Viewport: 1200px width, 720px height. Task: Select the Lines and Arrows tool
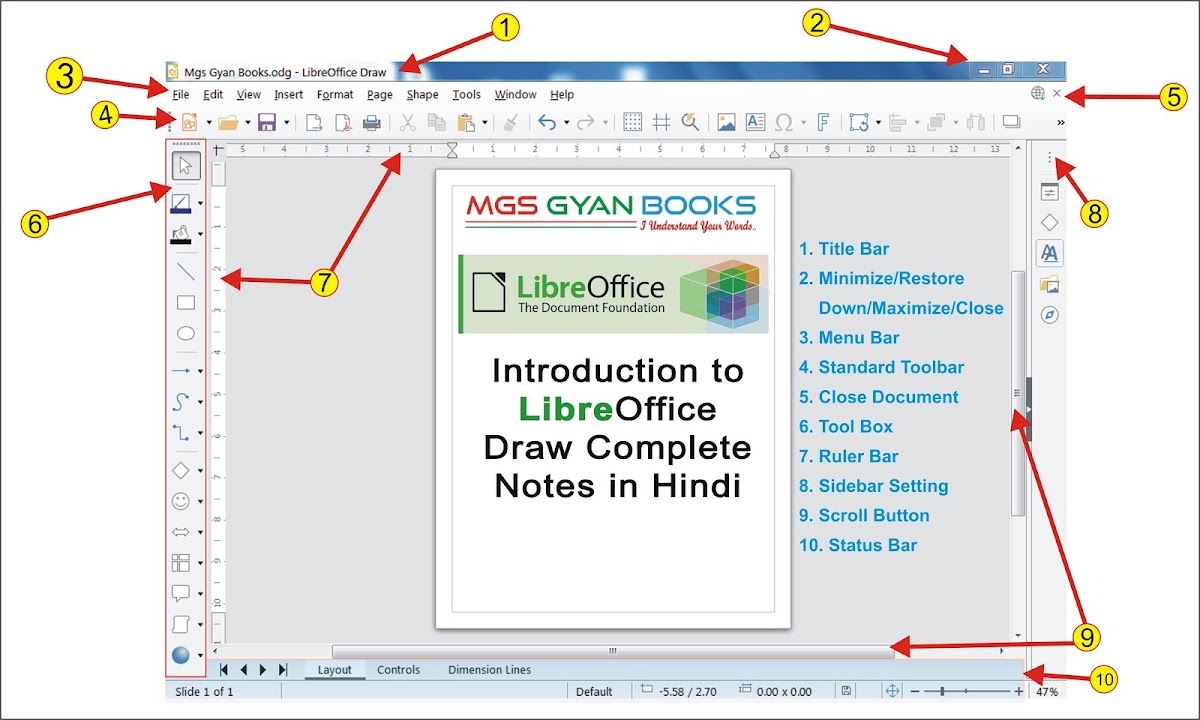point(182,370)
